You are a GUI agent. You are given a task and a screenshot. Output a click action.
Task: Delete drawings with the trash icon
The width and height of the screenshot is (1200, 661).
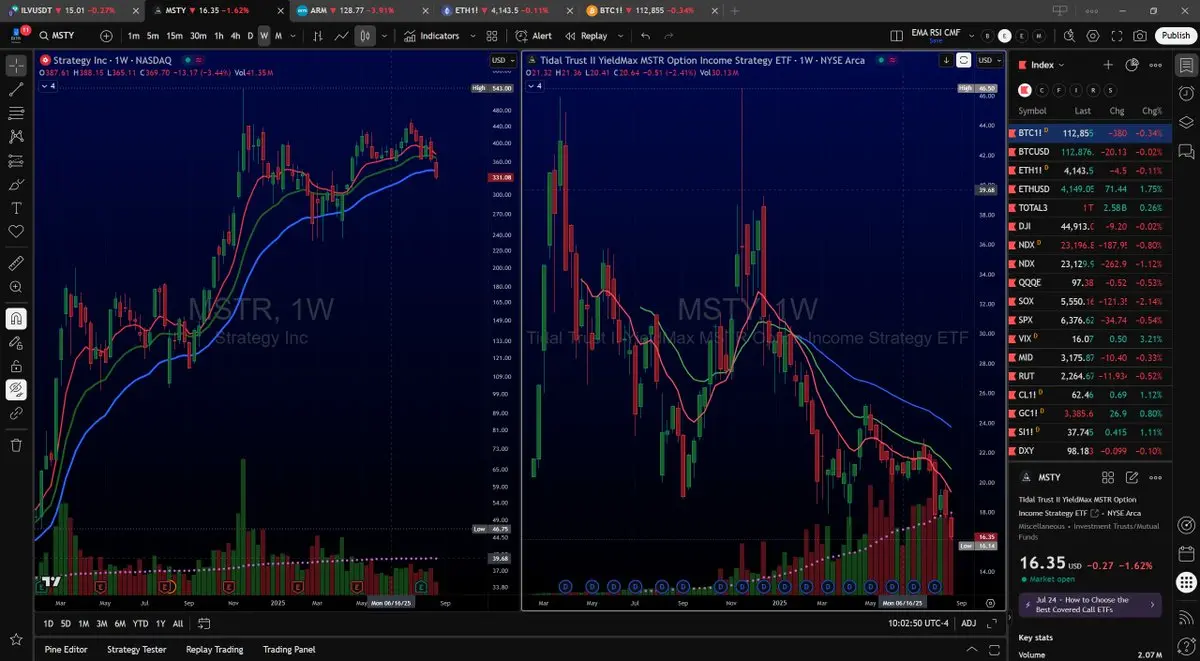point(16,445)
